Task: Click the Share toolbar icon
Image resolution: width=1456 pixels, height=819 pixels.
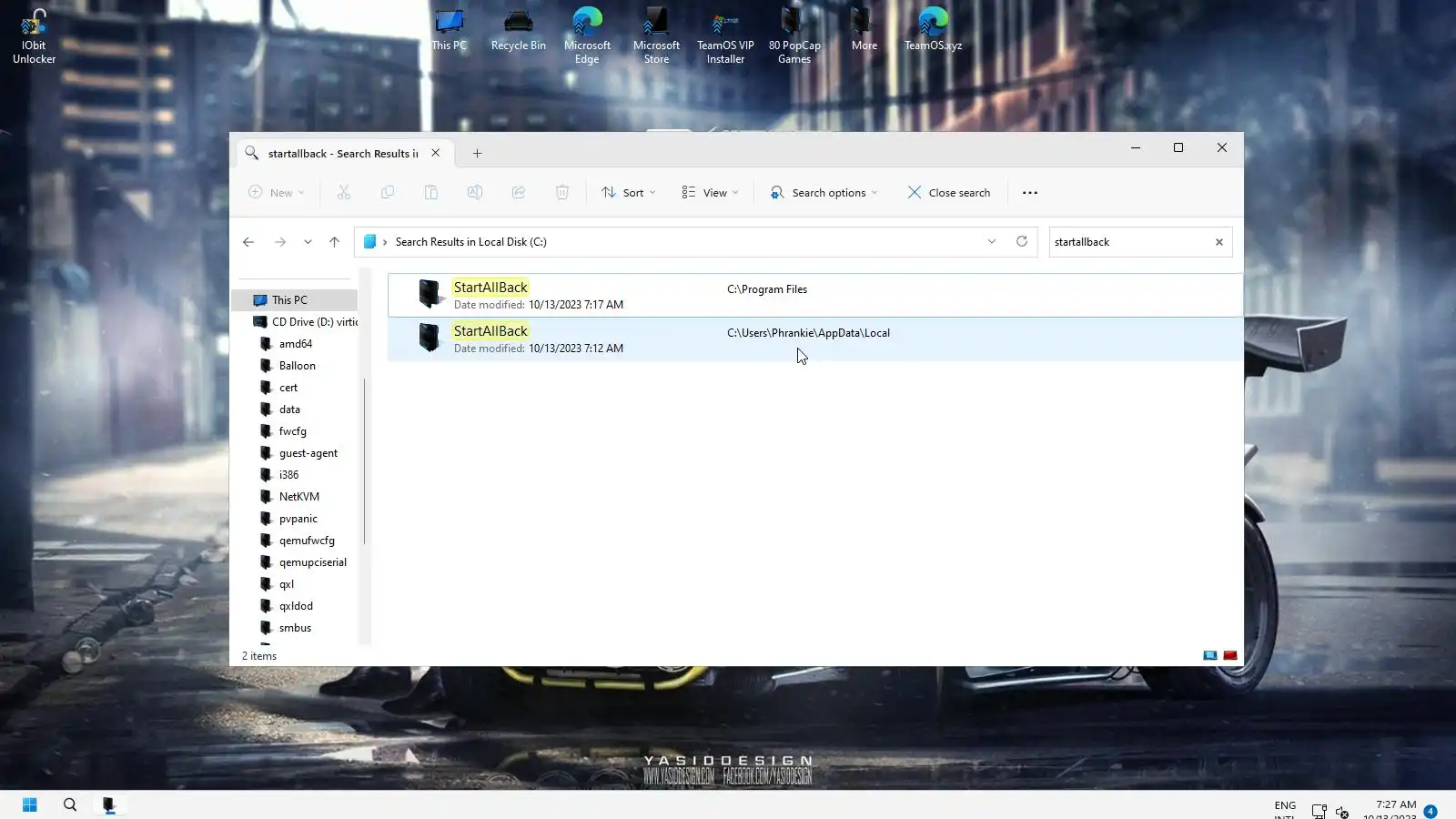Action: tap(519, 192)
